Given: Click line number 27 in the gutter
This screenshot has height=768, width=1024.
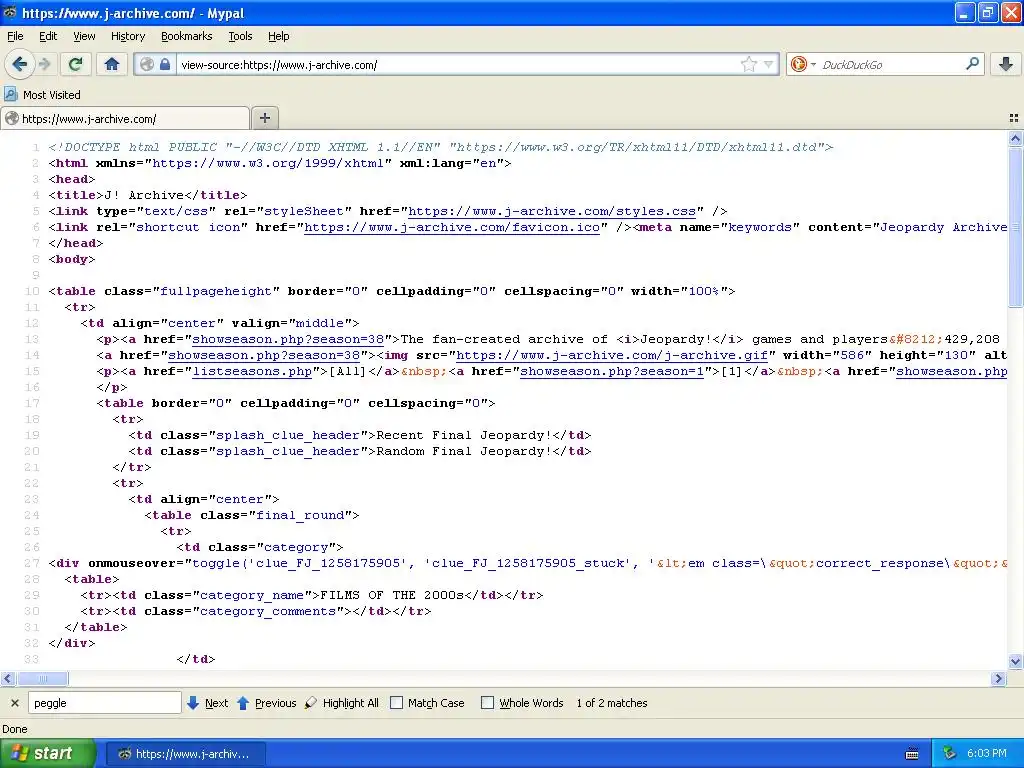Looking at the screenshot, I should click(32, 563).
